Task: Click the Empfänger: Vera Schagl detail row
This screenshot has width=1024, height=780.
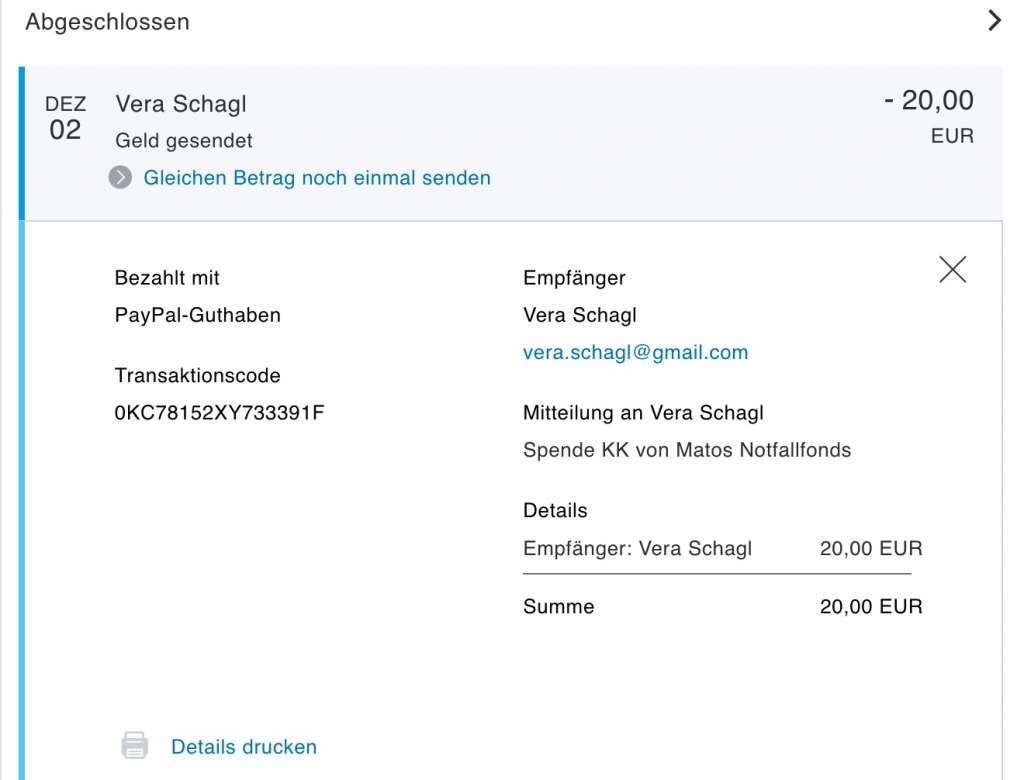Action: pyautogui.click(x=723, y=548)
